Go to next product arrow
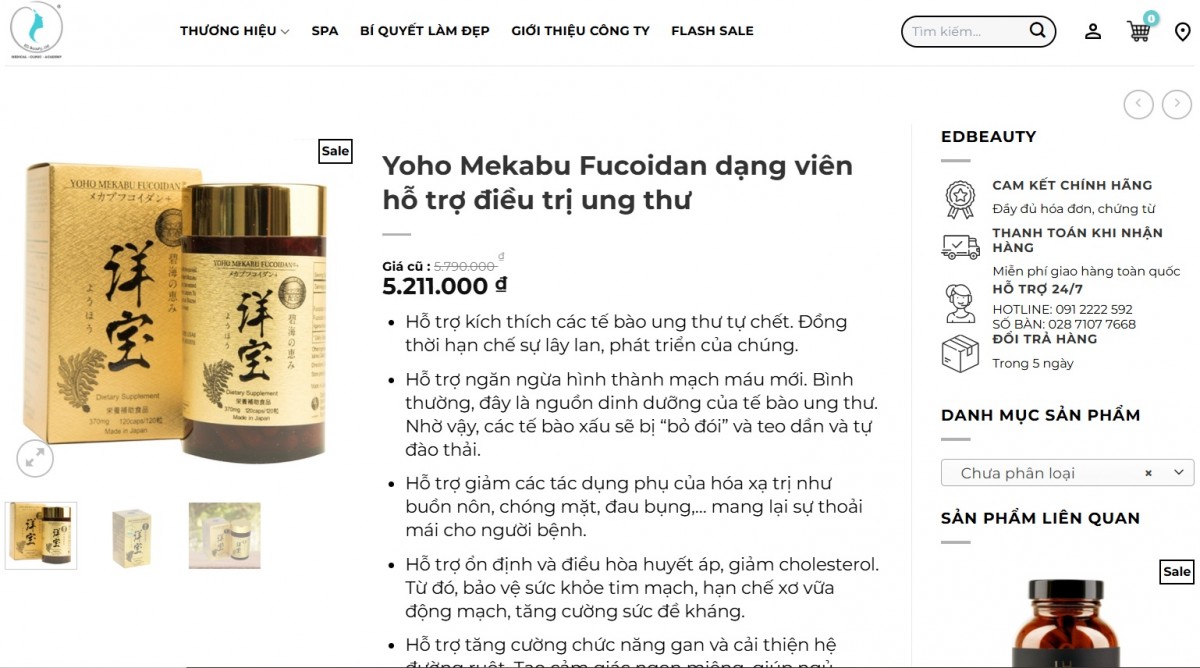Screen dimensions: 1200x668 pos(1177,104)
